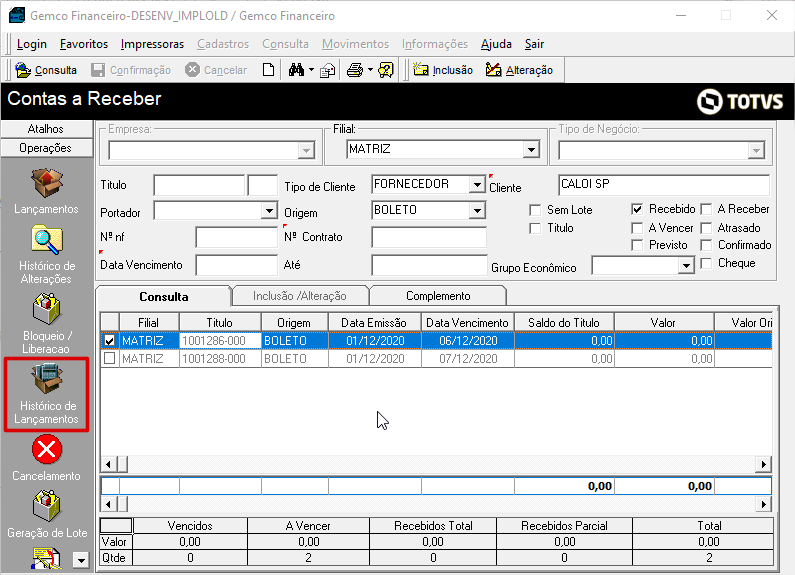Click the Alteração toolbar button
Viewport: 795px width, 575px height.
pos(519,70)
